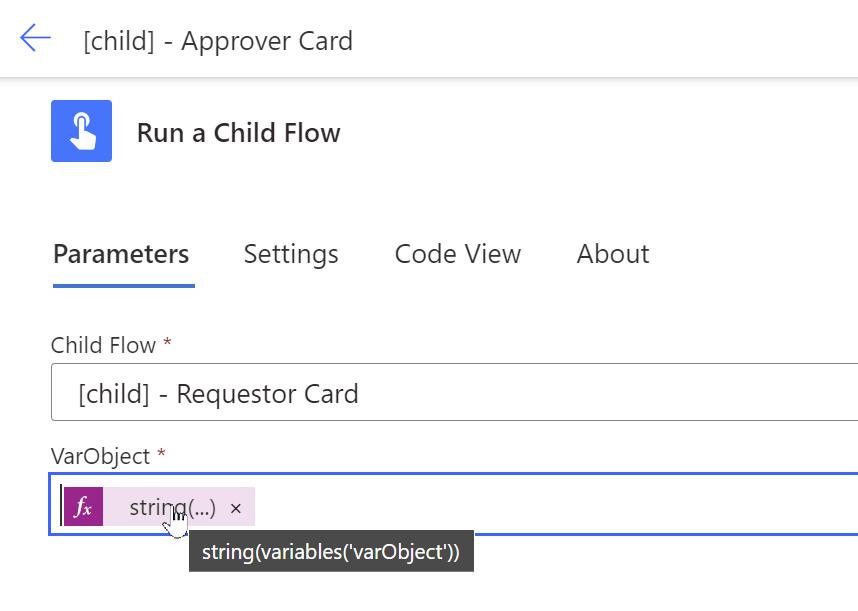This screenshot has width=858, height=611.
Task: Click the x to remove the string expression
Action: click(x=236, y=507)
